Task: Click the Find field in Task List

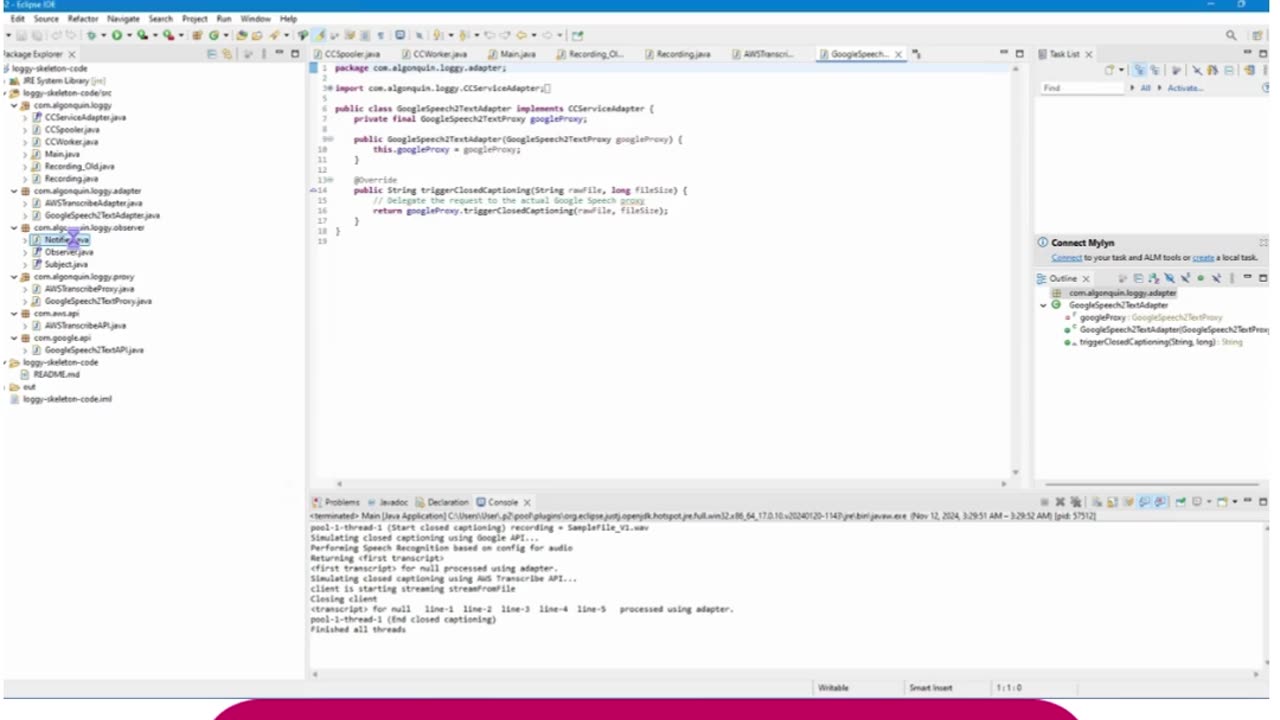Action: click(1083, 88)
